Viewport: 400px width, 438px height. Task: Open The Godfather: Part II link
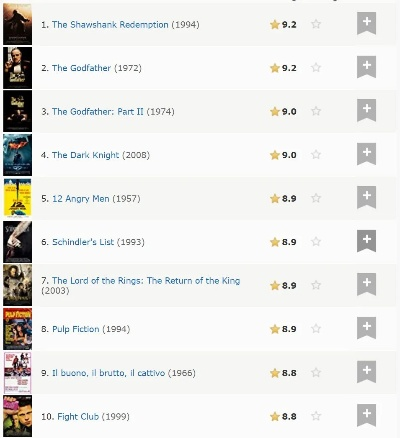pos(97,112)
